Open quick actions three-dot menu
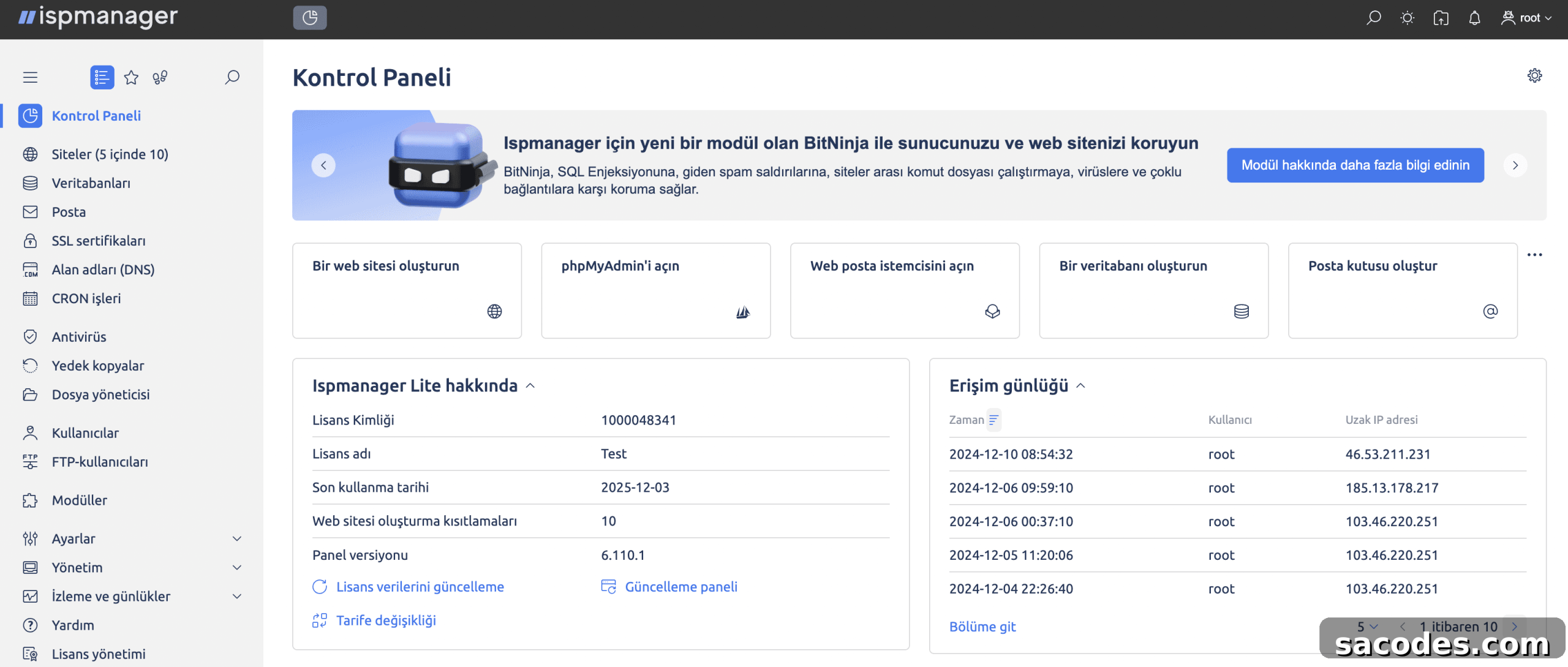The width and height of the screenshot is (1568, 667). [1534, 255]
